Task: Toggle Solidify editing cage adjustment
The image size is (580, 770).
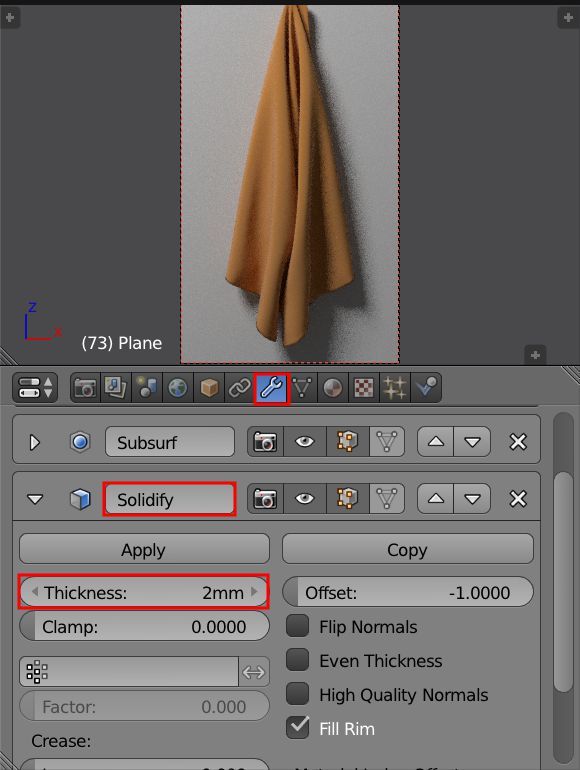Action: coord(387,499)
